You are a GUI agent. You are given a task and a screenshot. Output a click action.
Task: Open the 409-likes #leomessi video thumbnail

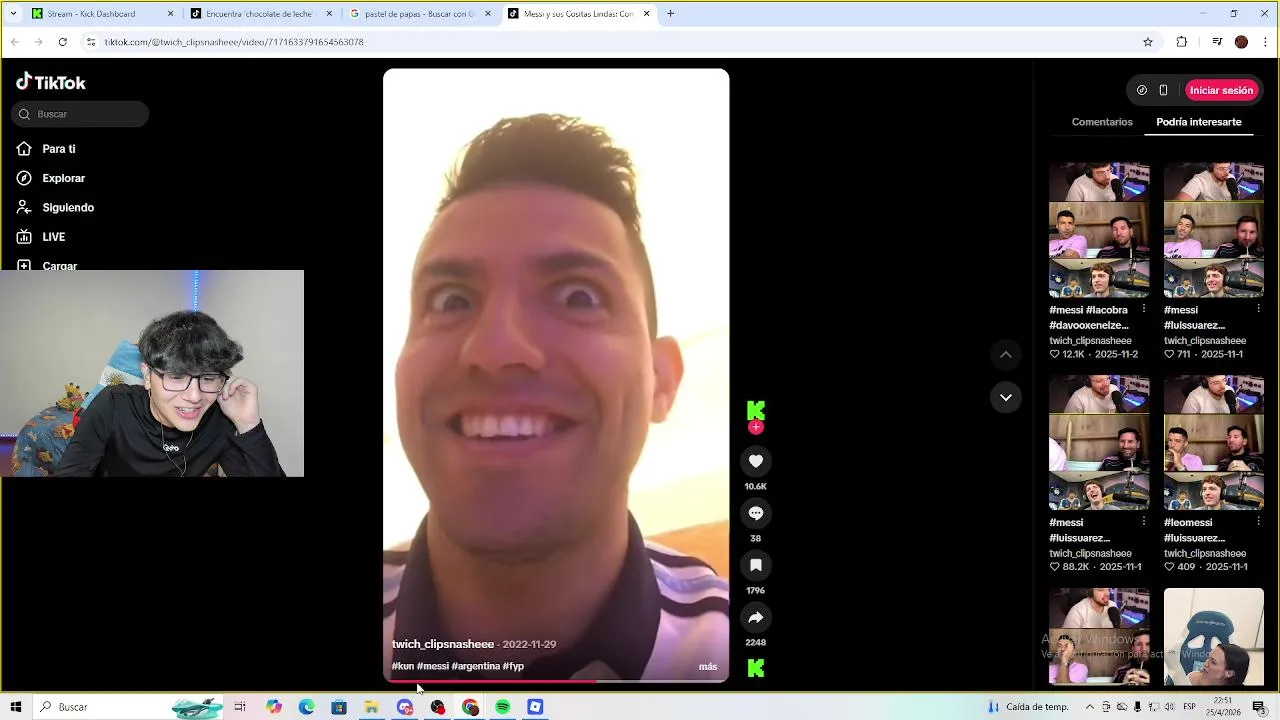pyautogui.click(x=1214, y=442)
